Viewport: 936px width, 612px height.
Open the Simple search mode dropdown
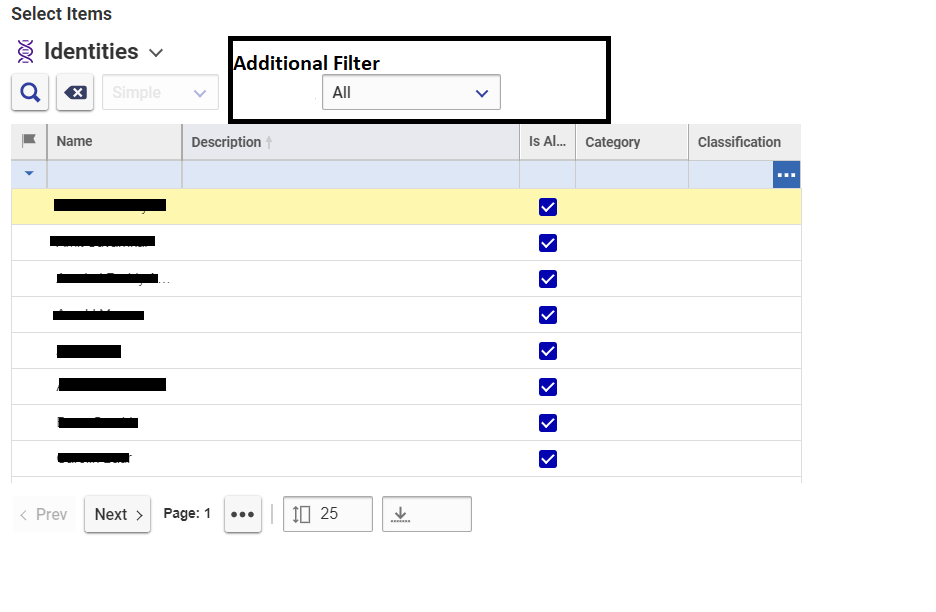160,93
